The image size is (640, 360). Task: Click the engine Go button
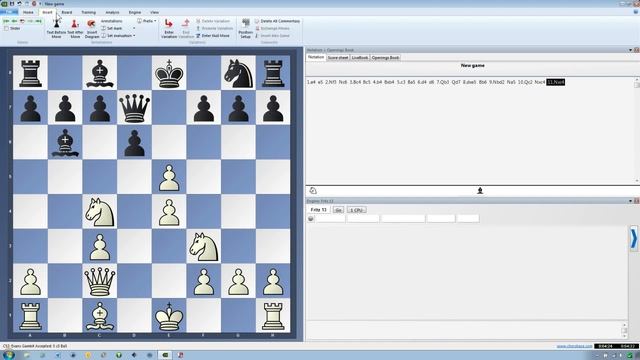tap(338, 210)
